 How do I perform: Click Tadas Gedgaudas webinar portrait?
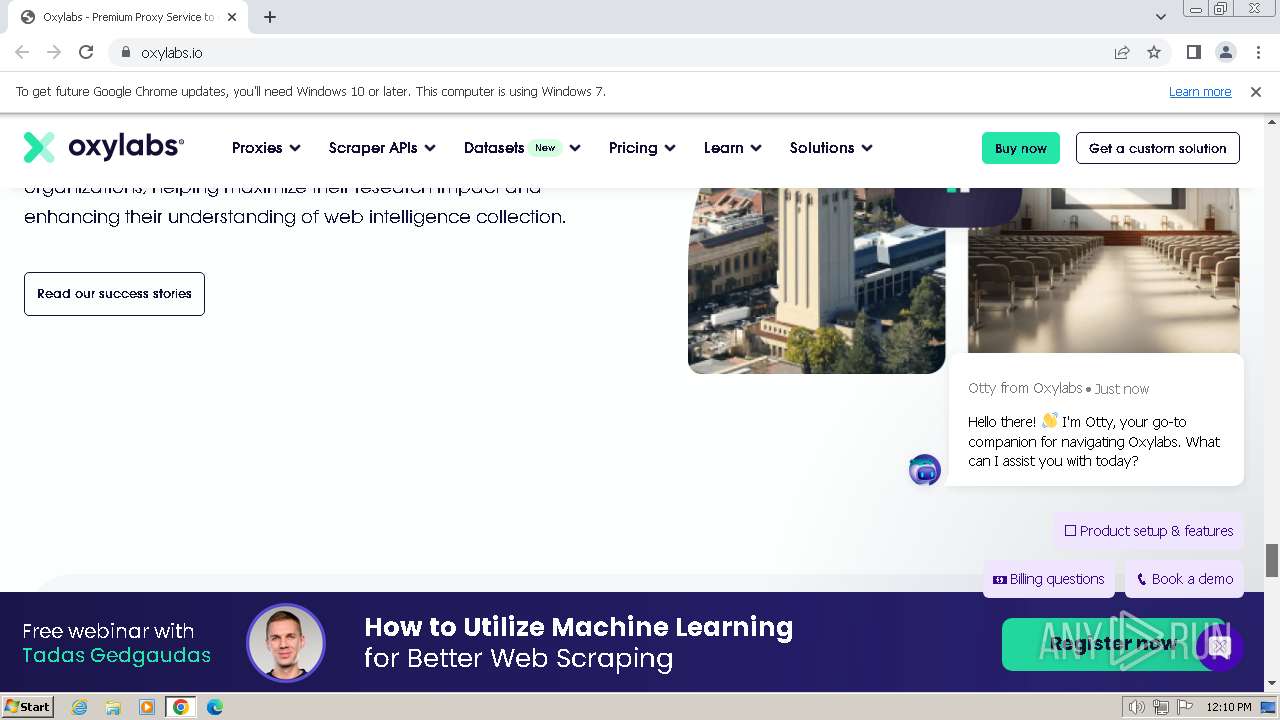(x=286, y=643)
